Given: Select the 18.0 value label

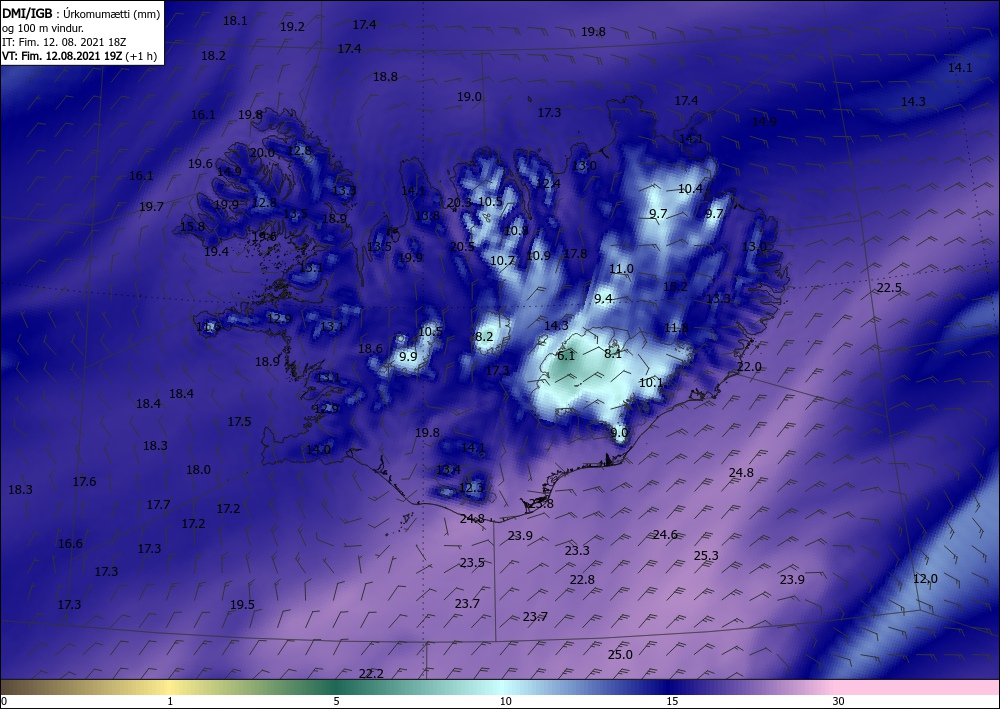Looking at the screenshot, I should pyautogui.click(x=198, y=469).
